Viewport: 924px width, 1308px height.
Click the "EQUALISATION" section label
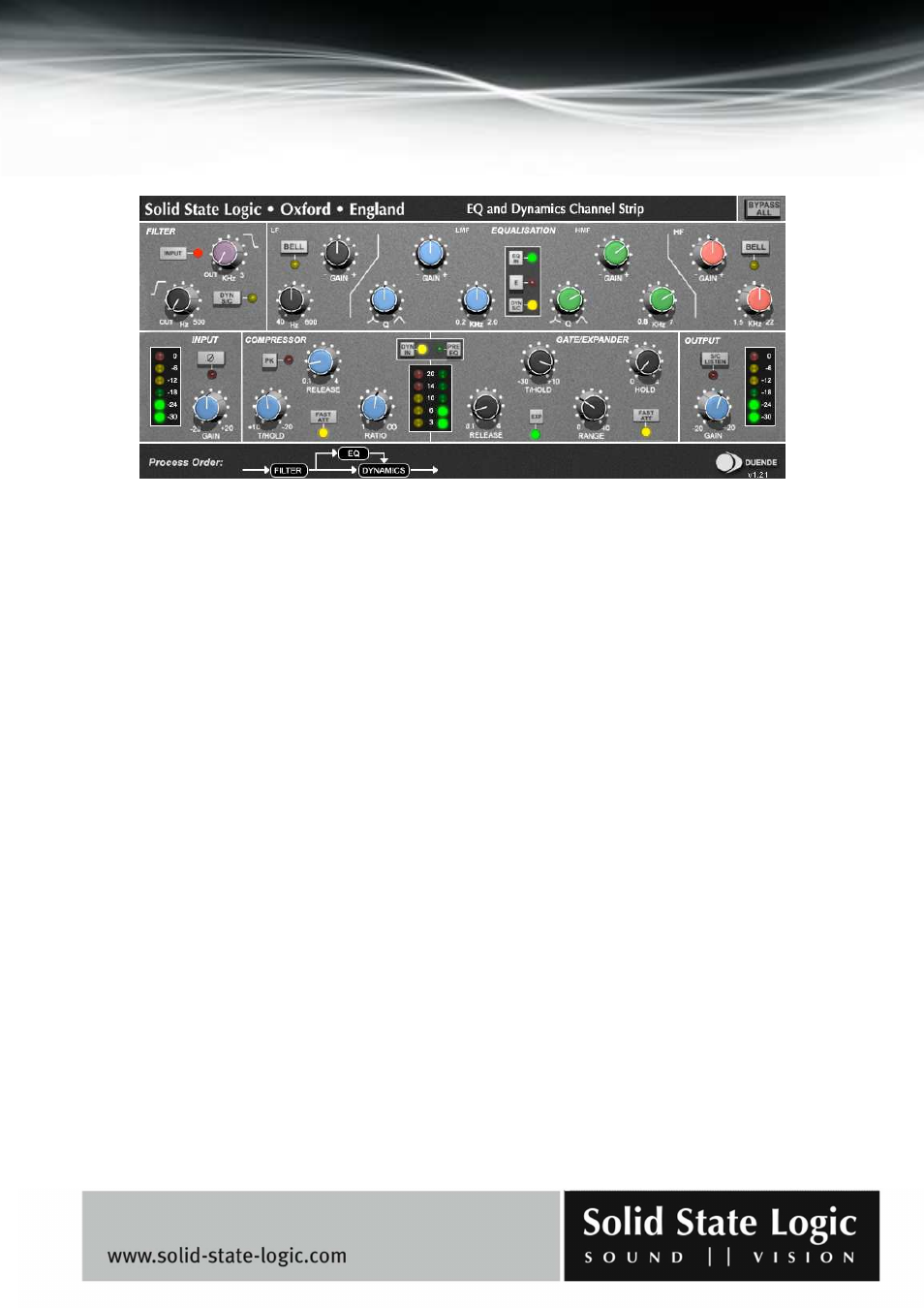click(x=523, y=231)
